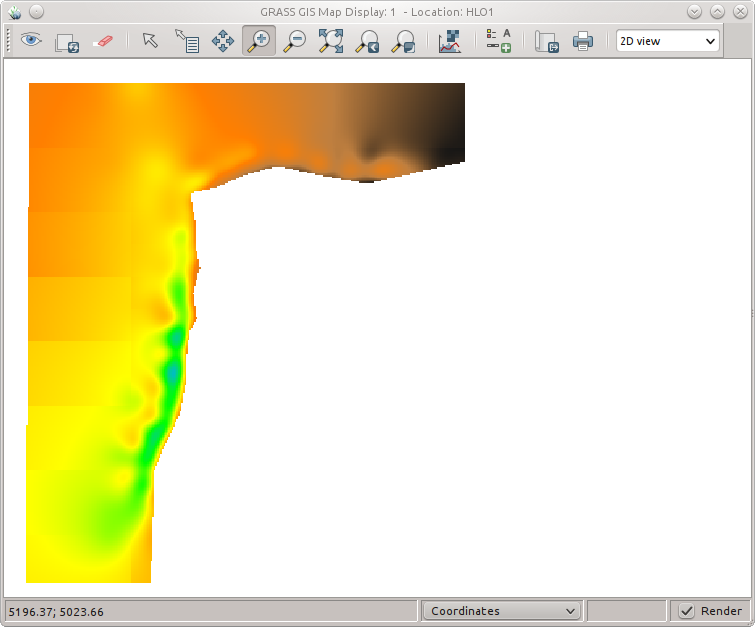Open the zoom options menu icon
This screenshot has height=627, width=755.
(403, 41)
